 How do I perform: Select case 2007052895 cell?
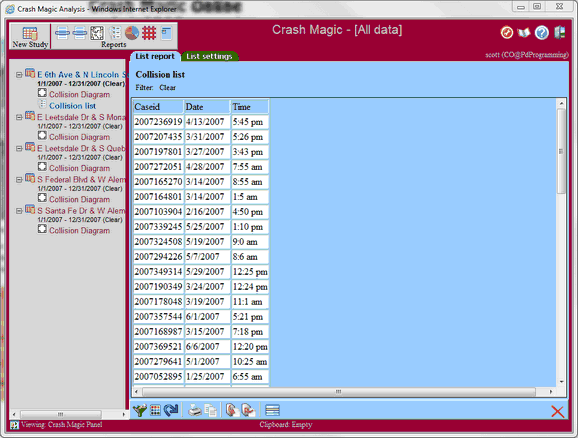[x=158, y=376]
